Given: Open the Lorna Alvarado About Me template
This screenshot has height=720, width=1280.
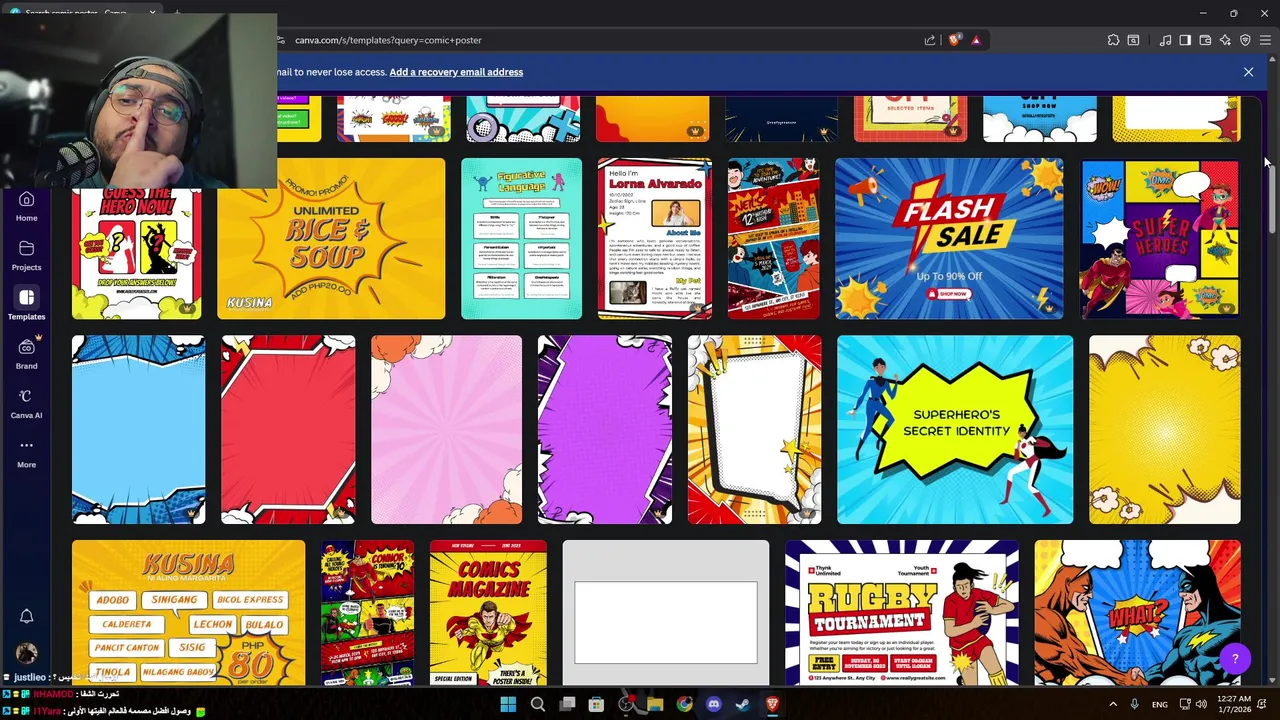Looking at the screenshot, I should 655,238.
